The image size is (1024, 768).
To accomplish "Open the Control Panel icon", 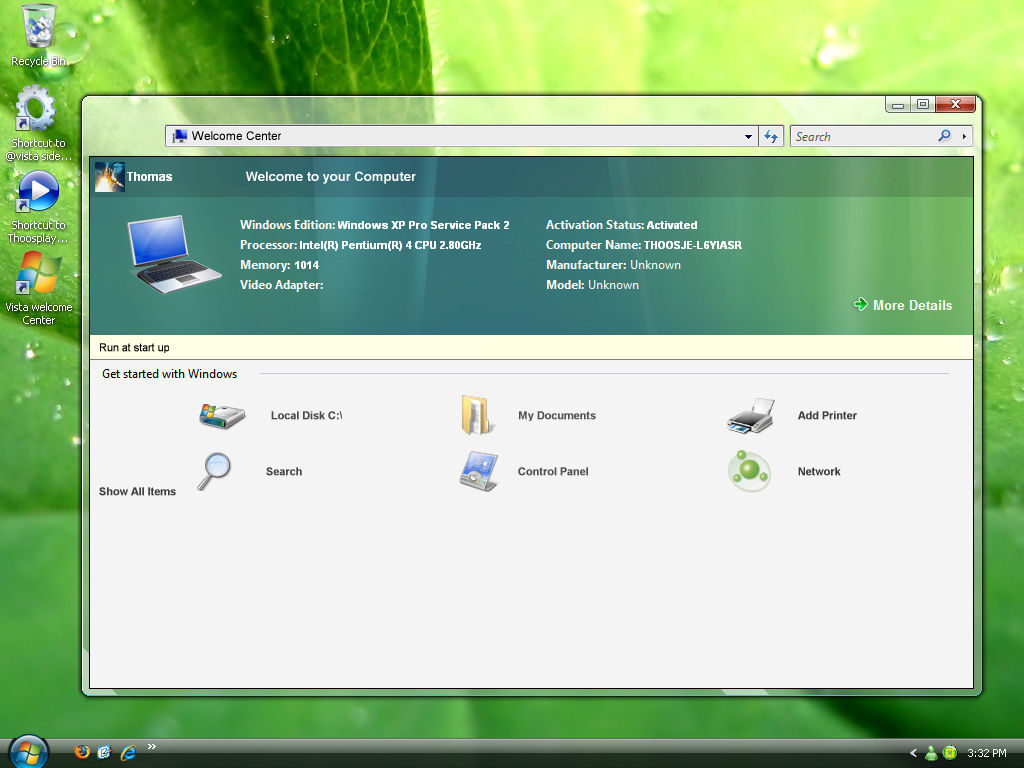I will click(x=479, y=471).
